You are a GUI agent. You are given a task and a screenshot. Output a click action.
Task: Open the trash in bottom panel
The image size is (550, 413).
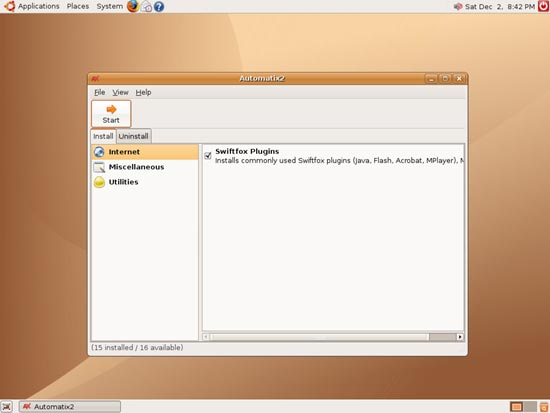(544, 407)
